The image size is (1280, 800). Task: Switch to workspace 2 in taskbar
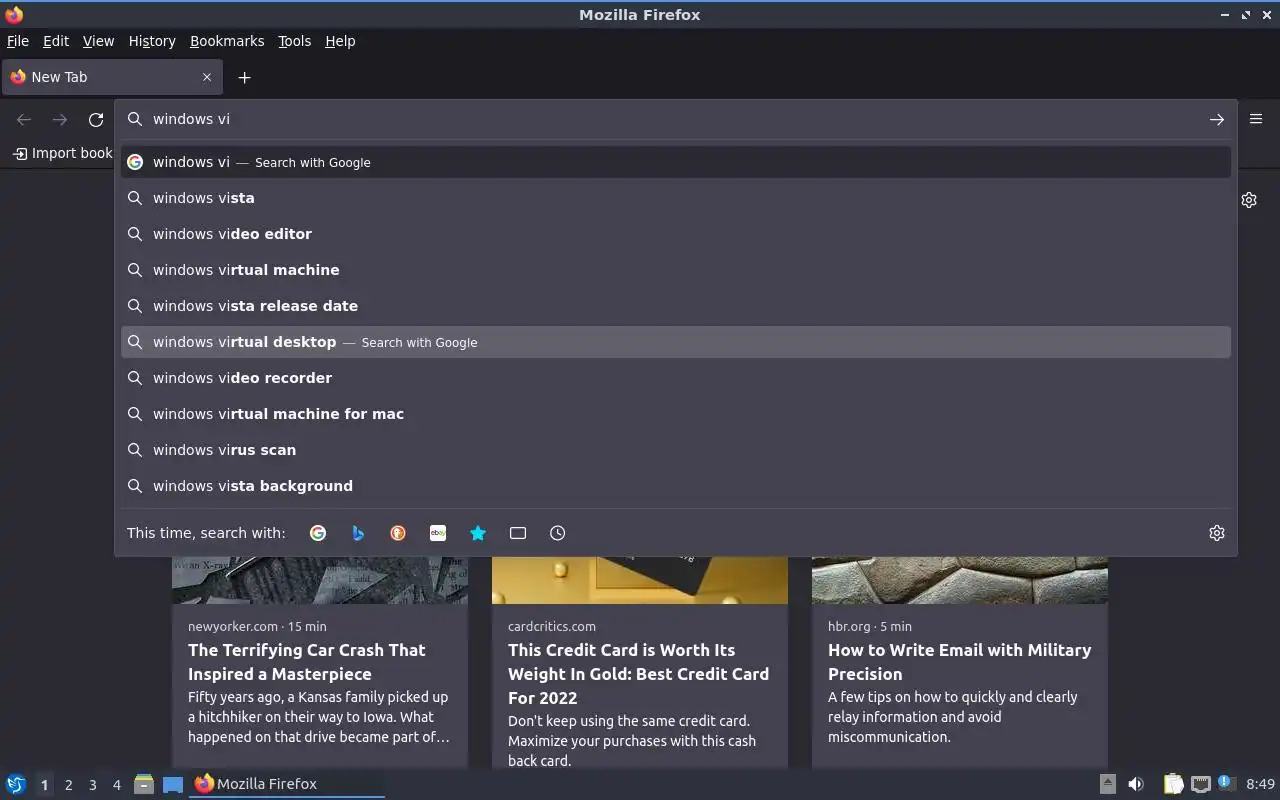click(x=68, y=785)
